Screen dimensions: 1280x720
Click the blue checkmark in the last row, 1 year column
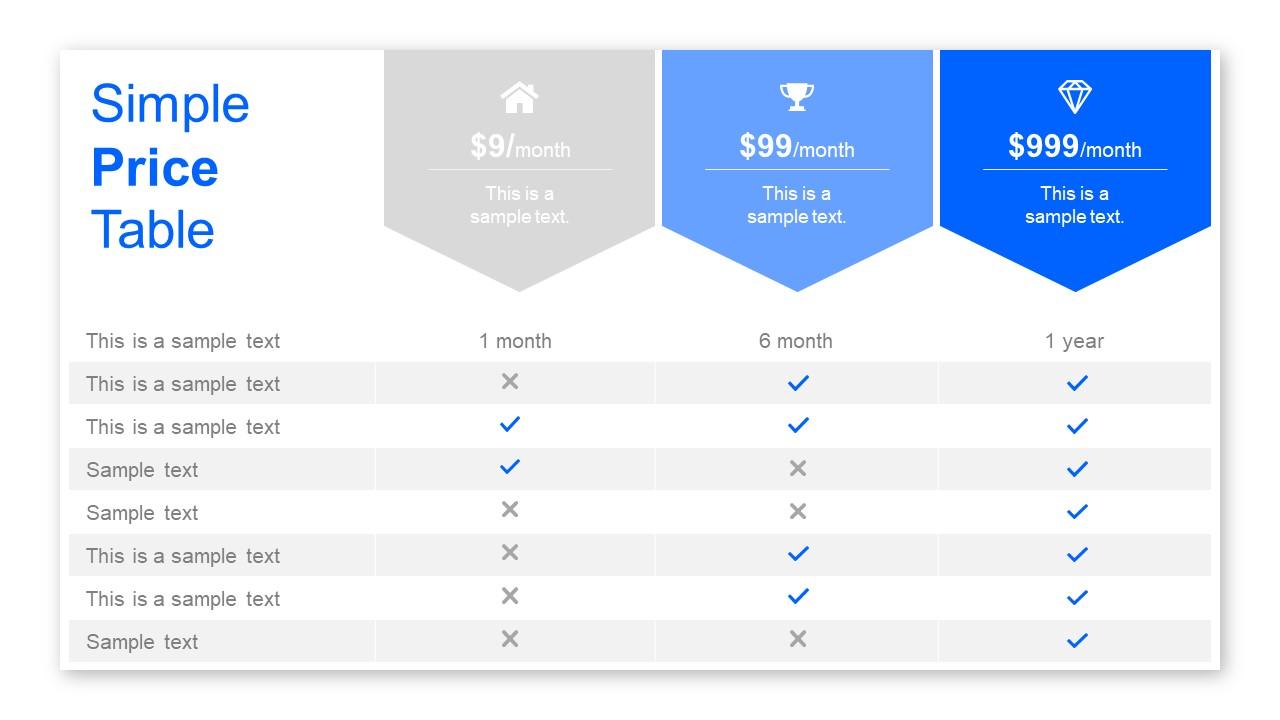(x=1076, y=640)
